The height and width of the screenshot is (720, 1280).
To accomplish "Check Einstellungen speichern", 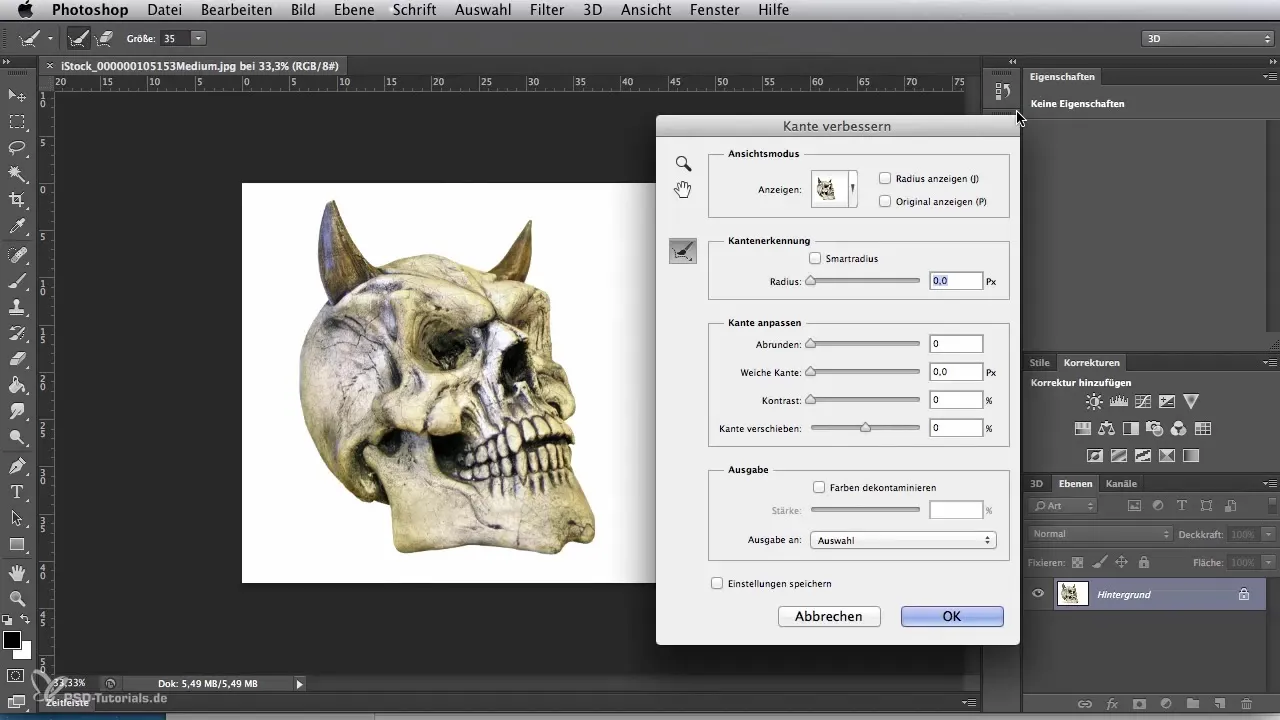I will (716, 583).
